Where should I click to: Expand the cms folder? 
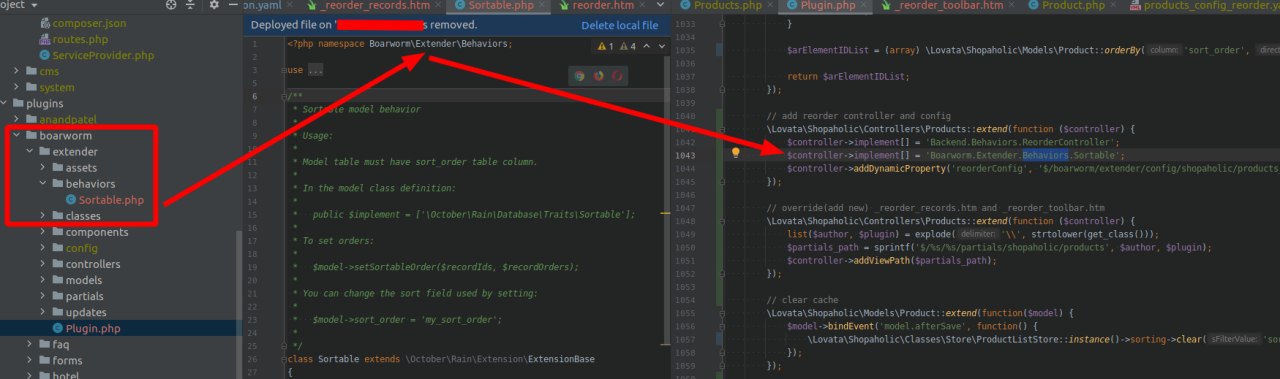17,71
